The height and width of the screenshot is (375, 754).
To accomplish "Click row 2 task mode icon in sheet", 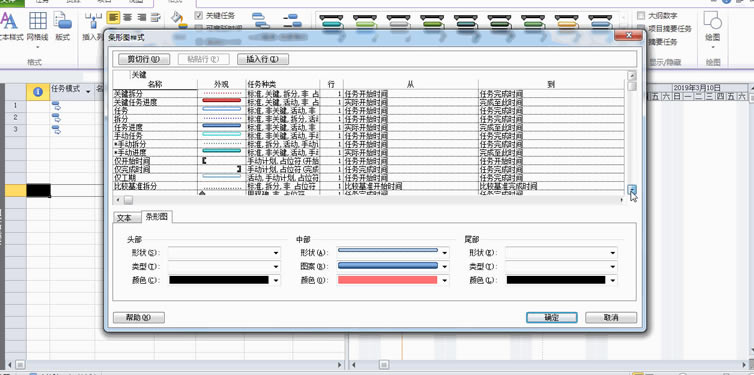I will tap(55, 117).
